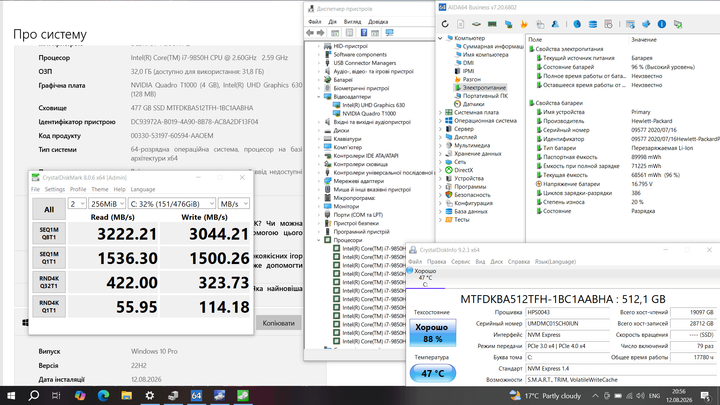Open the Start menu Windows logo
The width and height of the screenshot is (720, 405).
[11, 395]
